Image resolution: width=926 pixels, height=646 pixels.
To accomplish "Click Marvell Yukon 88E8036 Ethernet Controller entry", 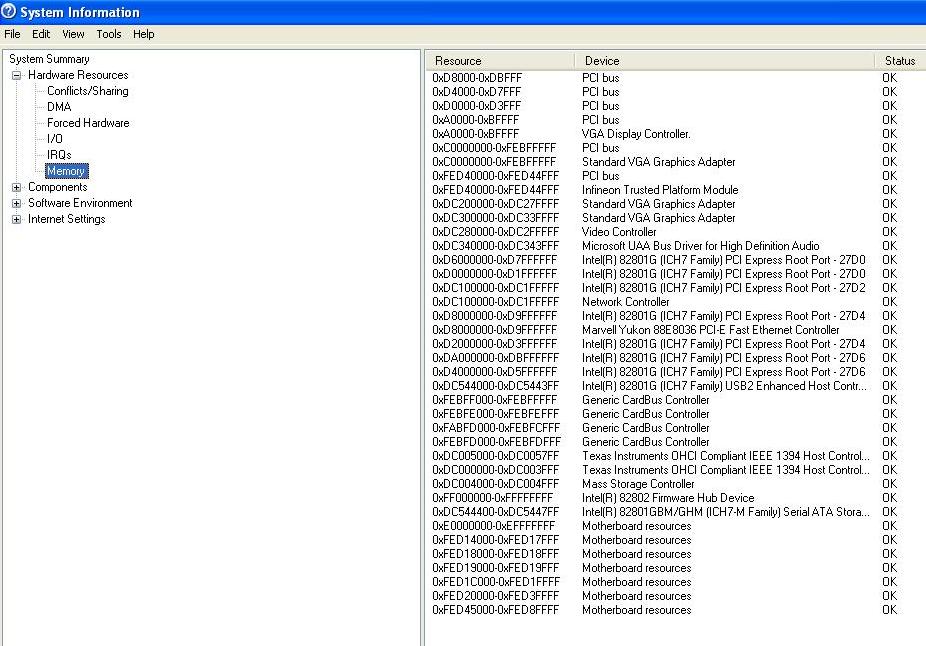I will 710,330.
